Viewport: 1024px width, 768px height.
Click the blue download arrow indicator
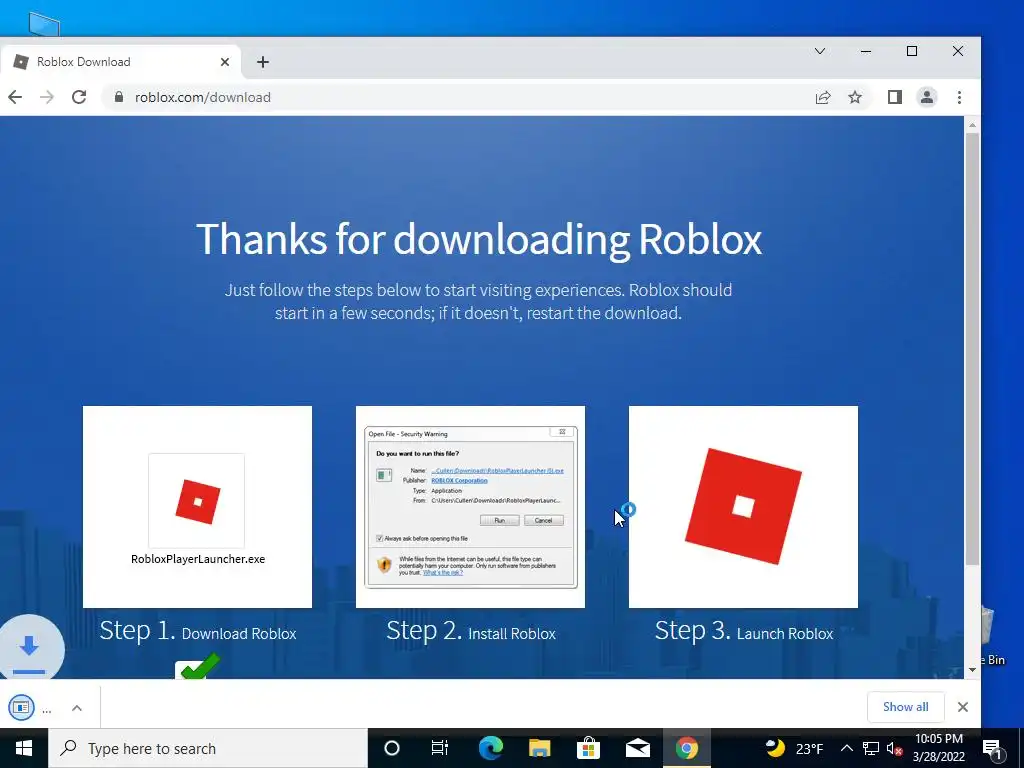pyautogui.click(x=29, y=648)
